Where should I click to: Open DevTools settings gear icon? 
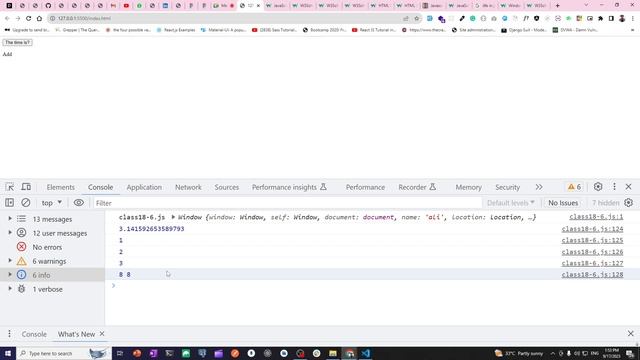tap(598, 187)
